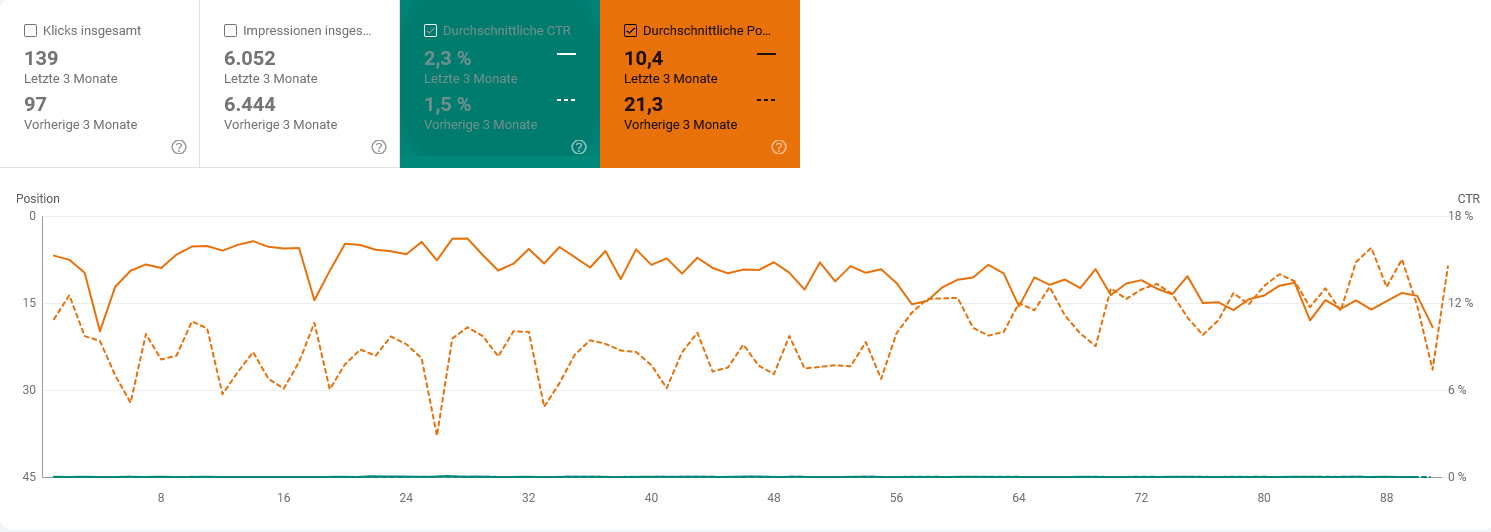Click solid line legend on CTR card
The height and width of the screenshot is (532, 1491).
(x=566, y=54)
